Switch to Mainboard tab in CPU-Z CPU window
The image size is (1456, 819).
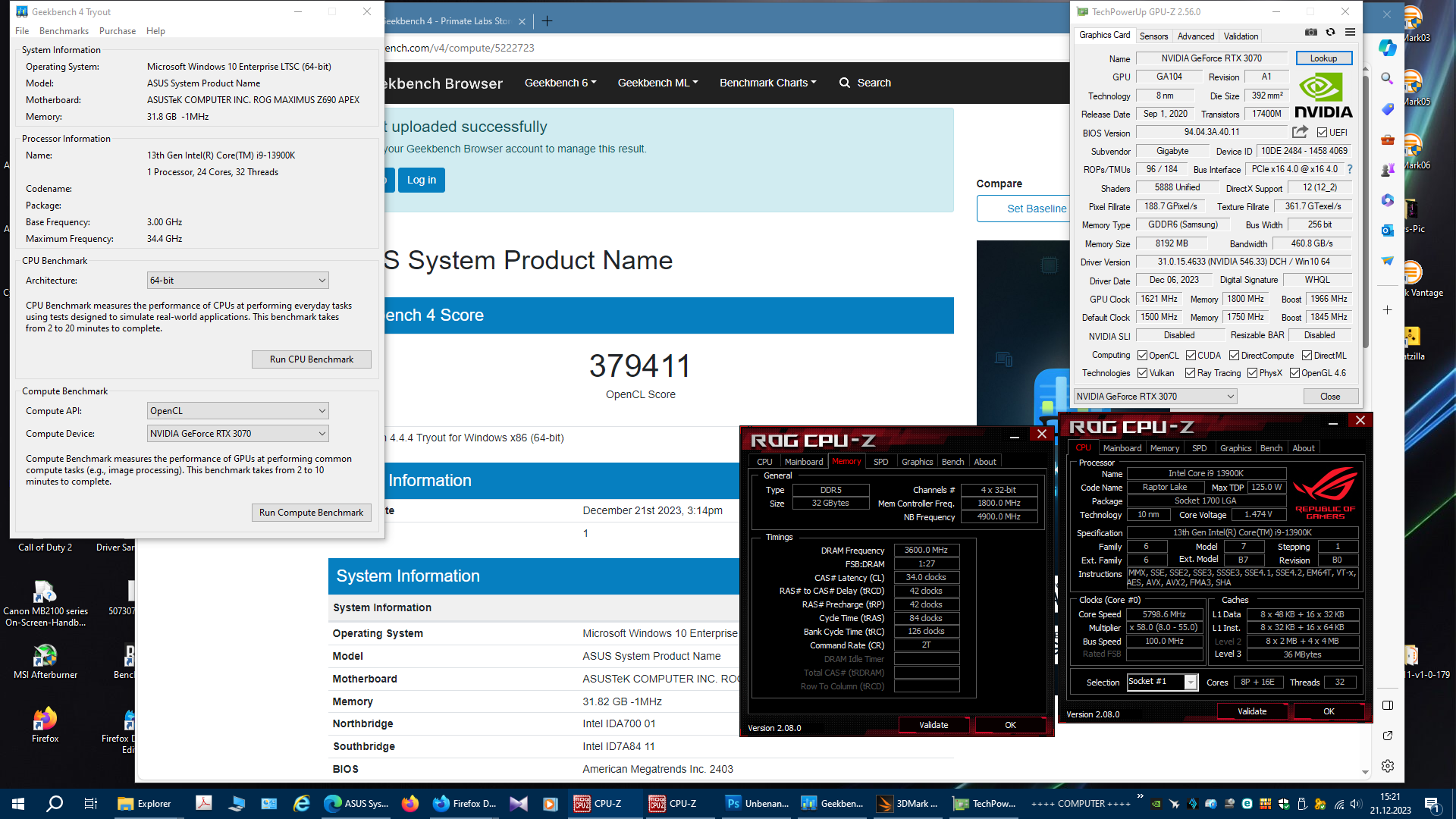tap(1122, 448)
